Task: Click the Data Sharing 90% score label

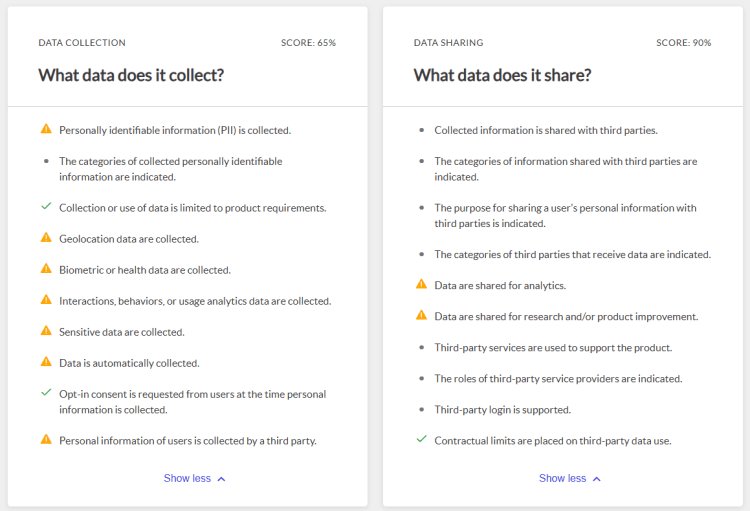Action: pos(683,43)
